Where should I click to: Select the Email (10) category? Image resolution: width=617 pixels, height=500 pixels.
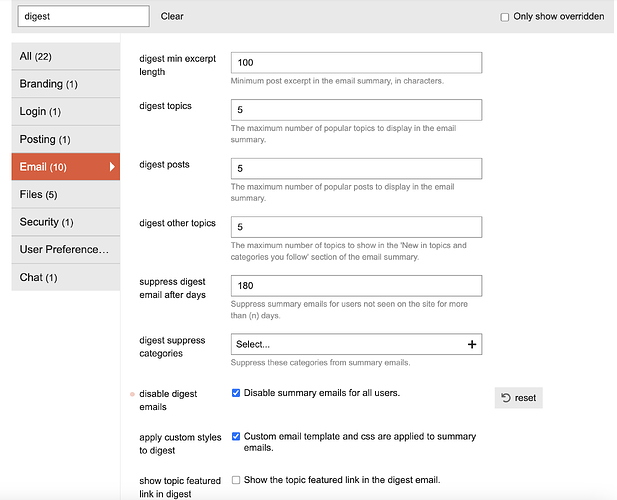tap(66, 167)
